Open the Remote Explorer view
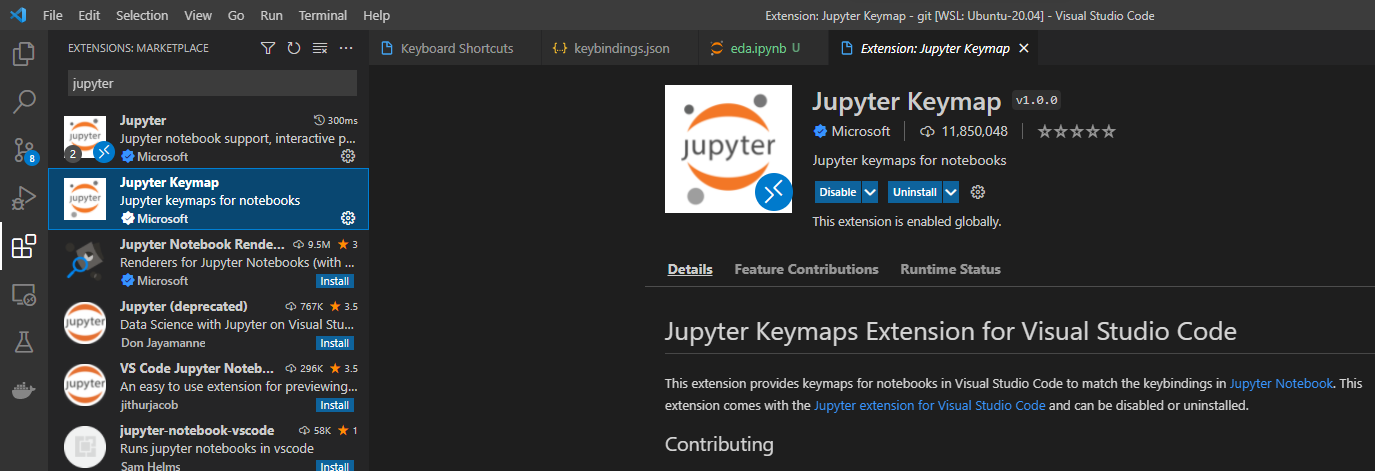 pos(24,294)
